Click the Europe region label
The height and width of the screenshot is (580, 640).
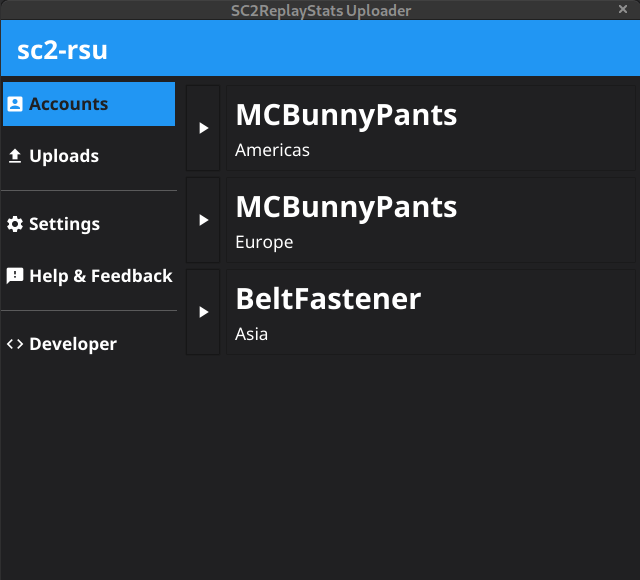(x=264, y=242)
